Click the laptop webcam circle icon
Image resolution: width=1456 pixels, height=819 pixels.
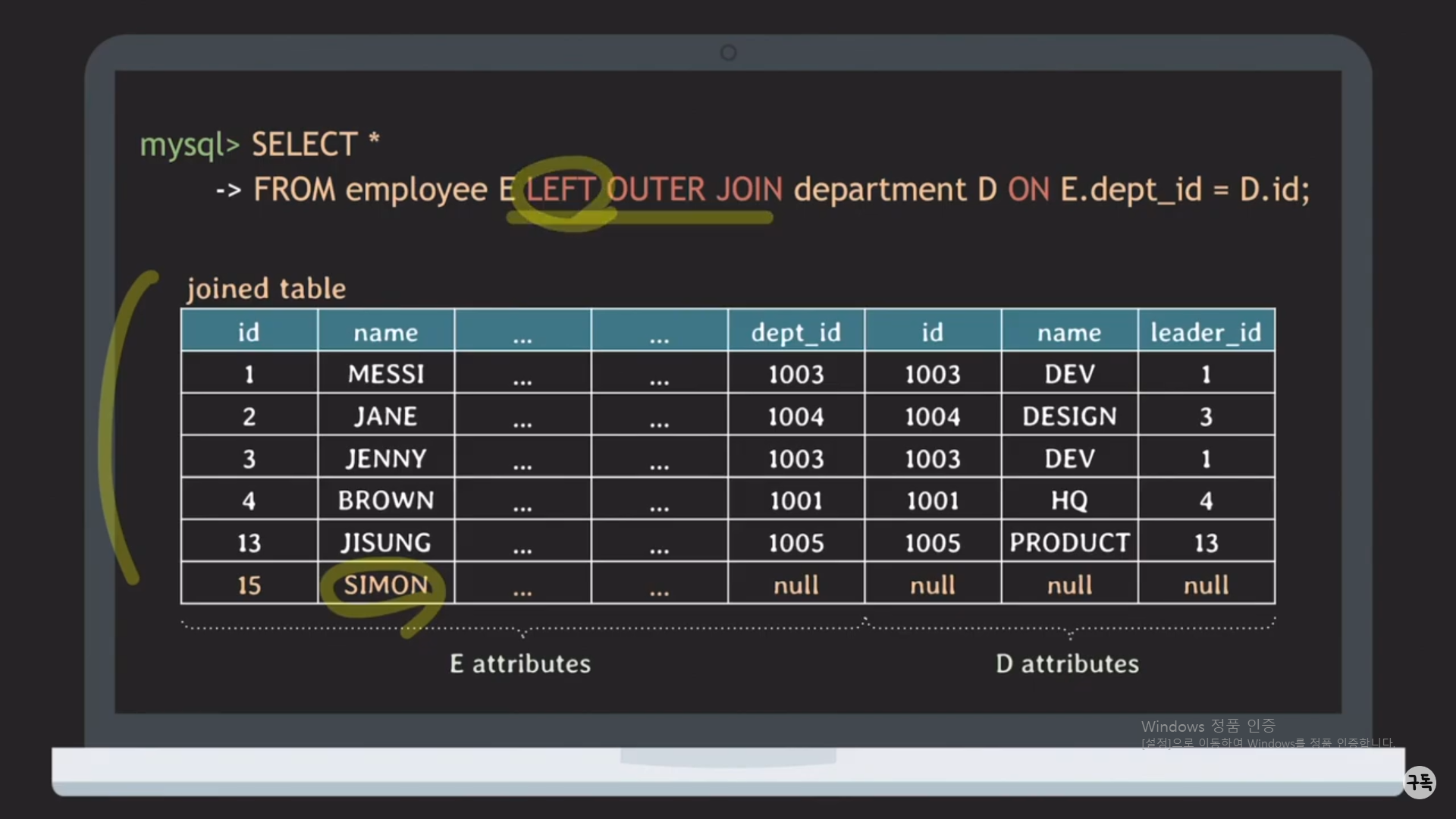pyautogui.click(x=728, y=52)
